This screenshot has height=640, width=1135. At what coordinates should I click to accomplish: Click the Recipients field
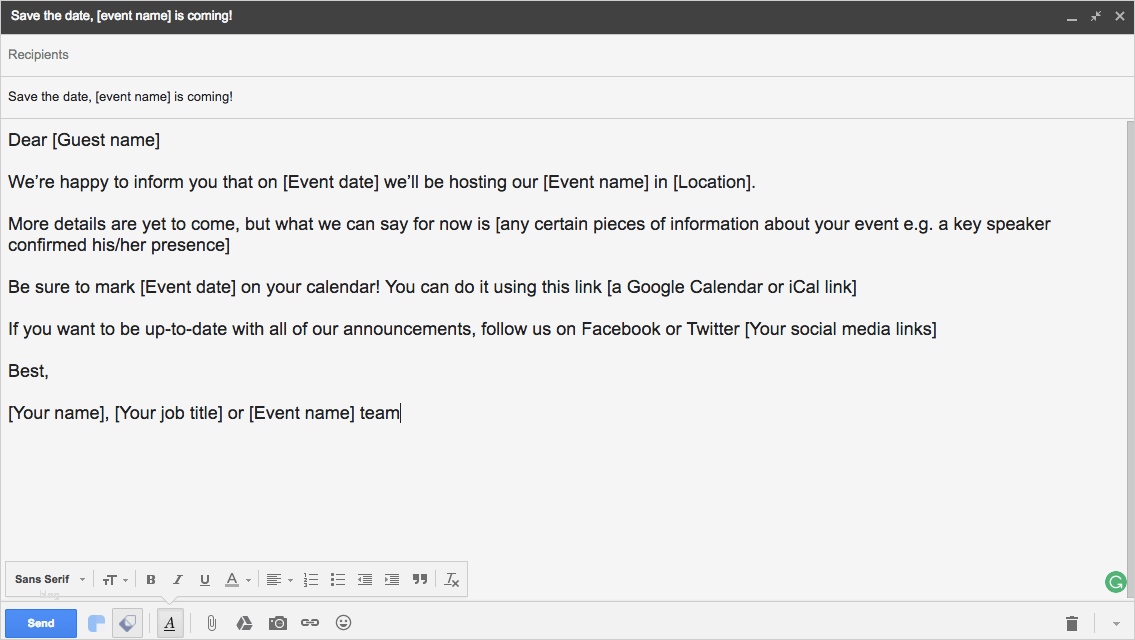coord(560,55)
